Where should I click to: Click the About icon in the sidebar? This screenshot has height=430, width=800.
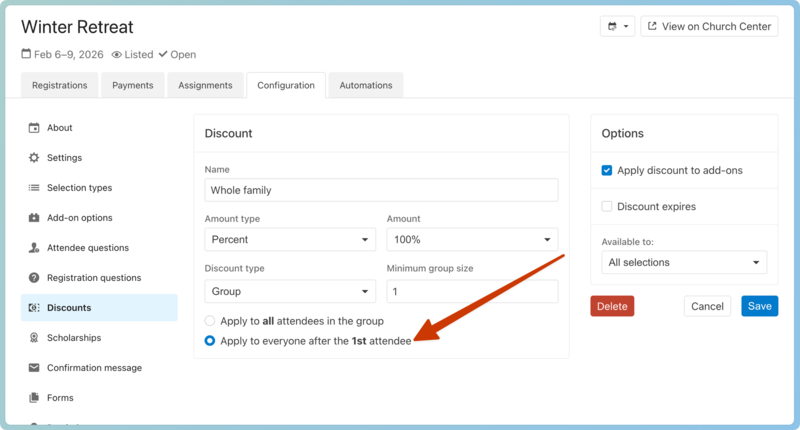tap(34, 128)
